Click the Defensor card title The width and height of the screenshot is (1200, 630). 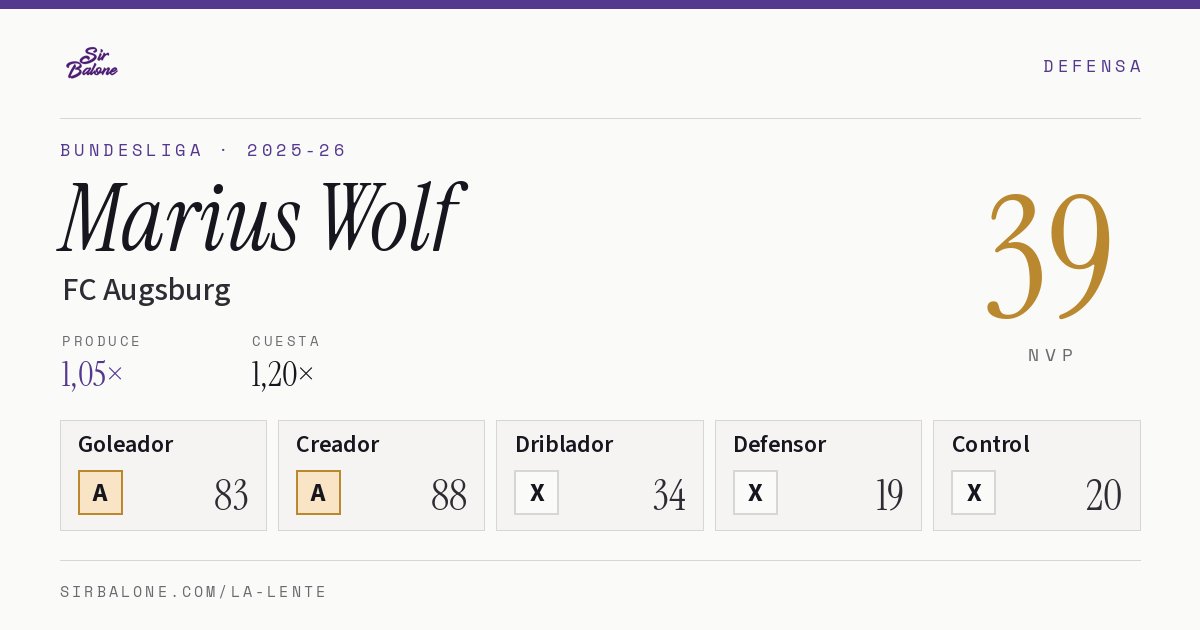(780, 444)
